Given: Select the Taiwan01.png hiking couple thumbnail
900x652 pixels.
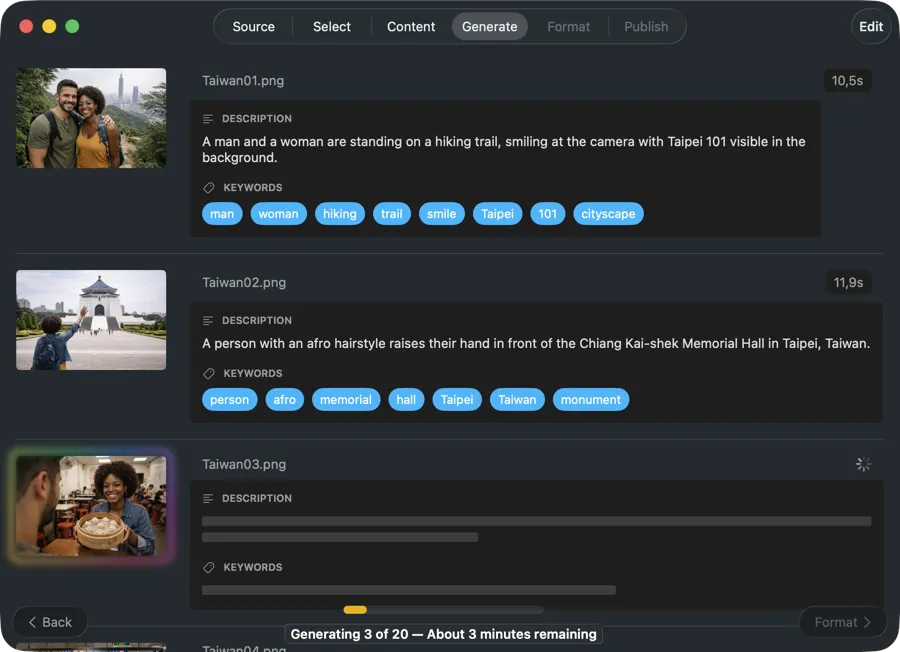Looking at the screenshot, I should coord(91,118).
